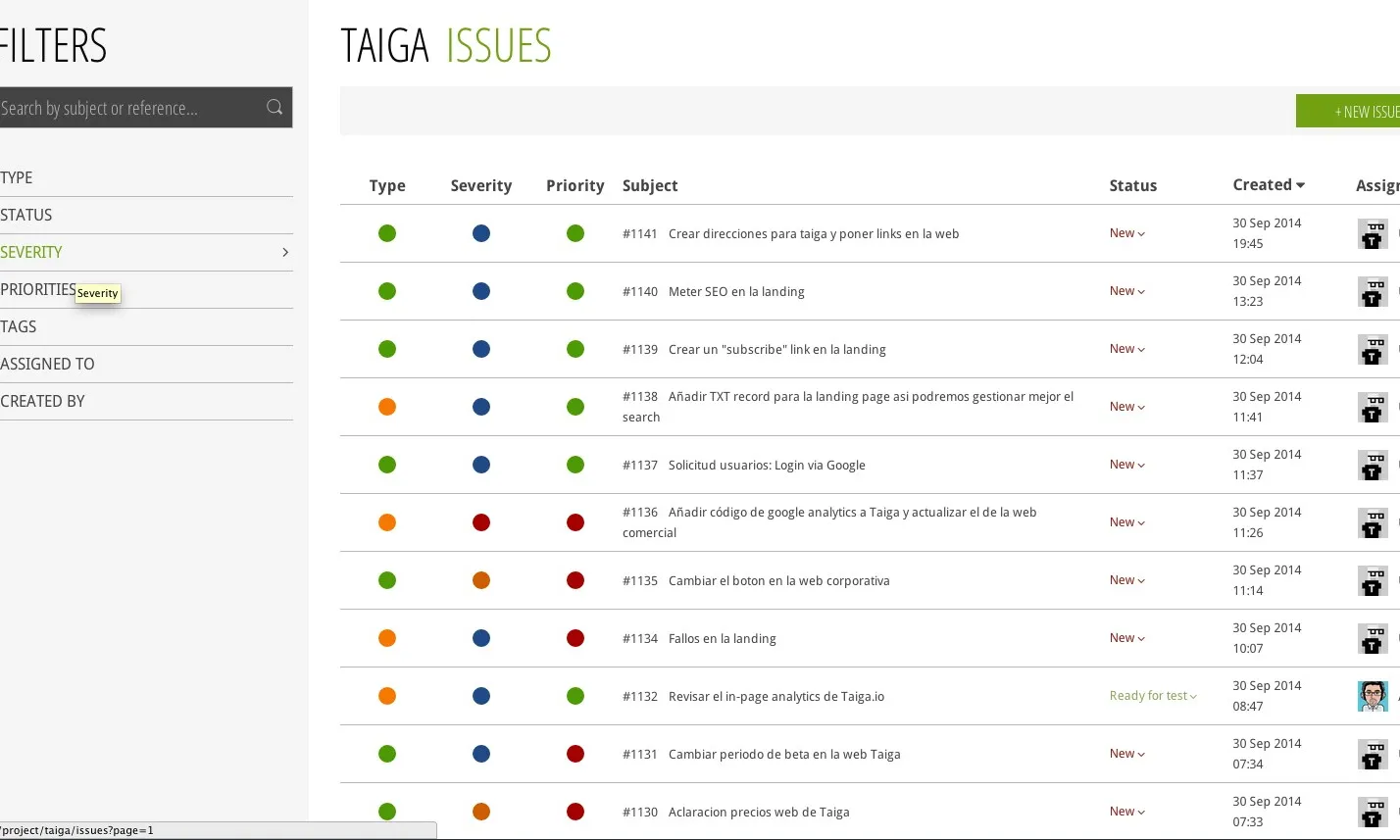Open the Ready for test status dropdown
The width and height of the screenshot is (1400, 840).
click(x=1153, y=696)
